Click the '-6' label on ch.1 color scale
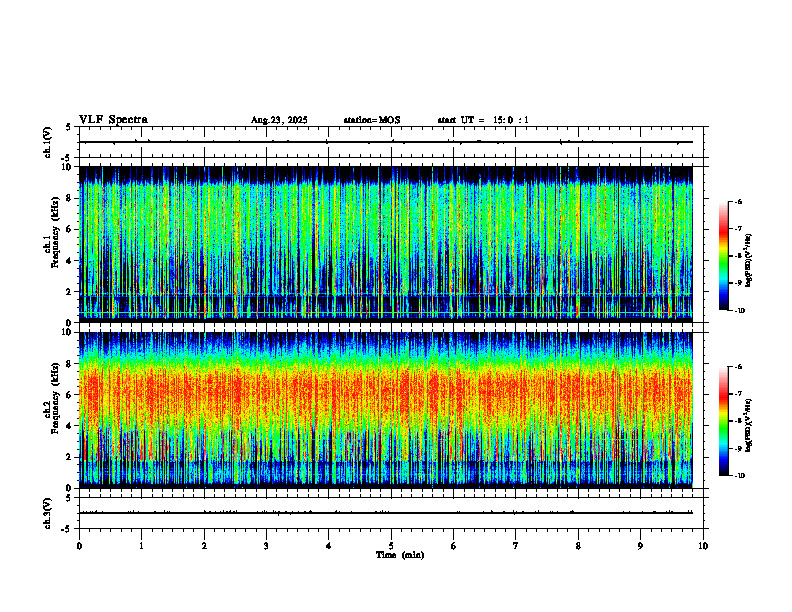Image resolution: width=792 pixels, height=612 pixels. [x=738, y=201]
